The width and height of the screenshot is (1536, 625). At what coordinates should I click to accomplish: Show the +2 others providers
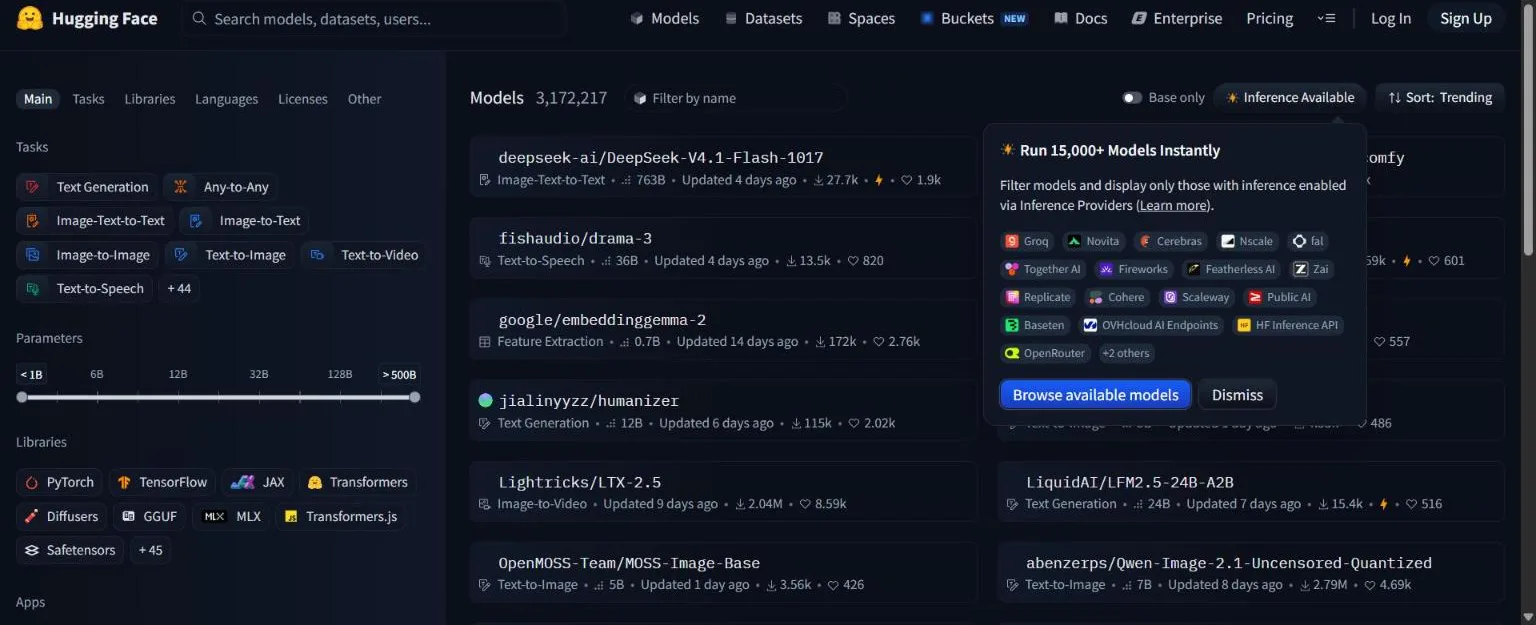tap(1126, 353)
